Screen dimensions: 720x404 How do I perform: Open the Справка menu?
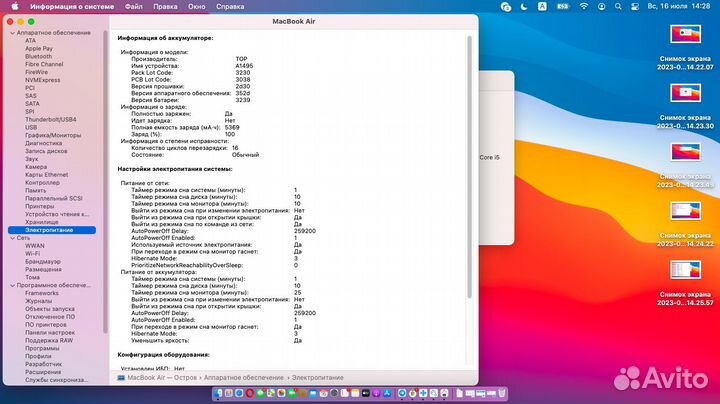coord(230,6)
